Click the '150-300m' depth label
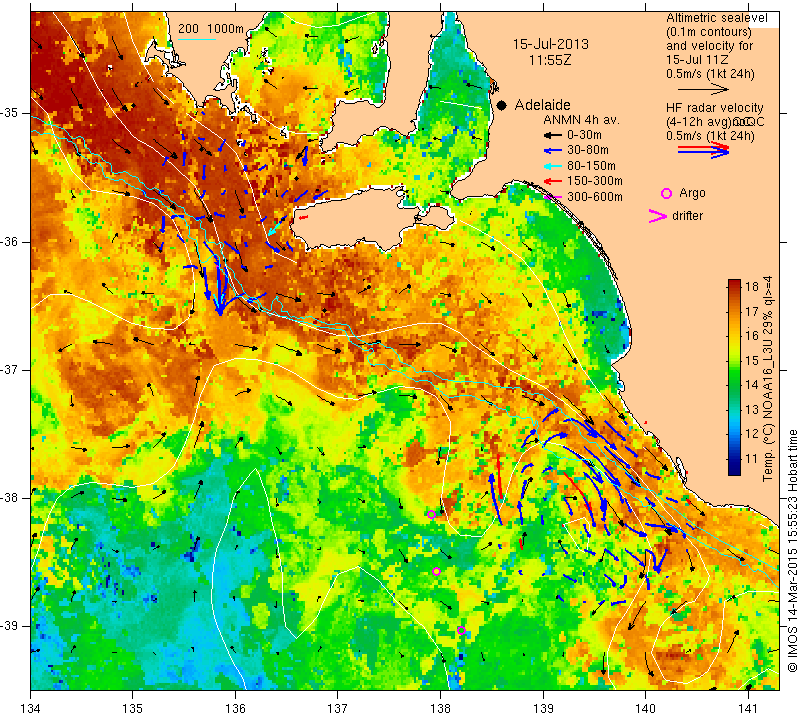800x720 pixels. [x=595, y=181]
